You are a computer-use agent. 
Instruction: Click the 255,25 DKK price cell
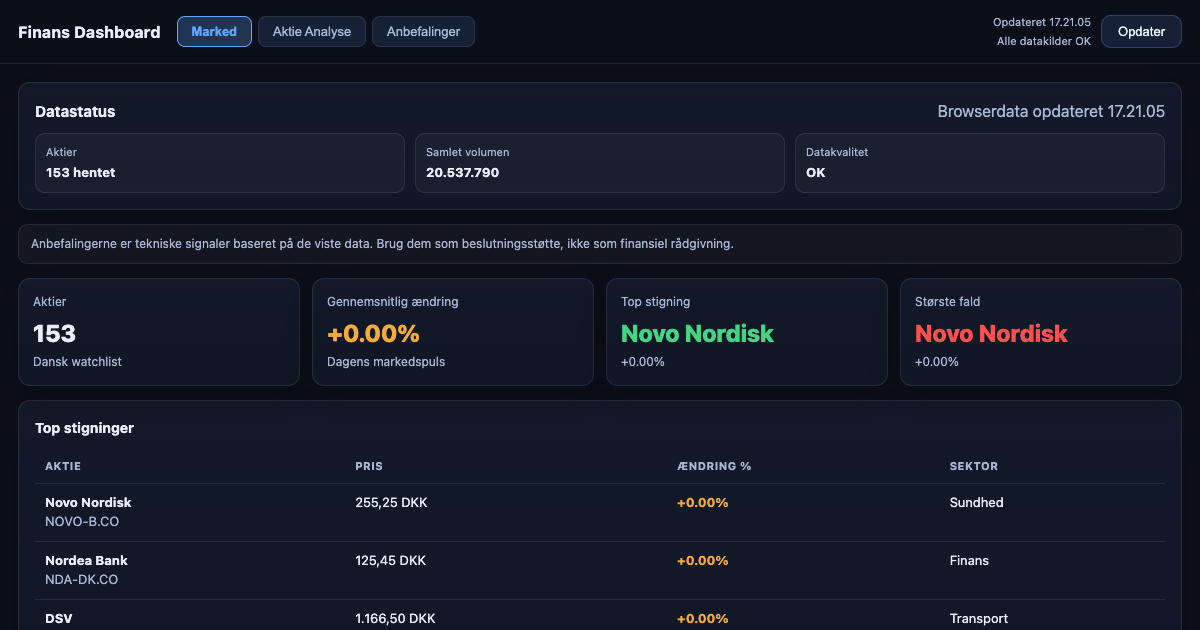tap(391, 503)
